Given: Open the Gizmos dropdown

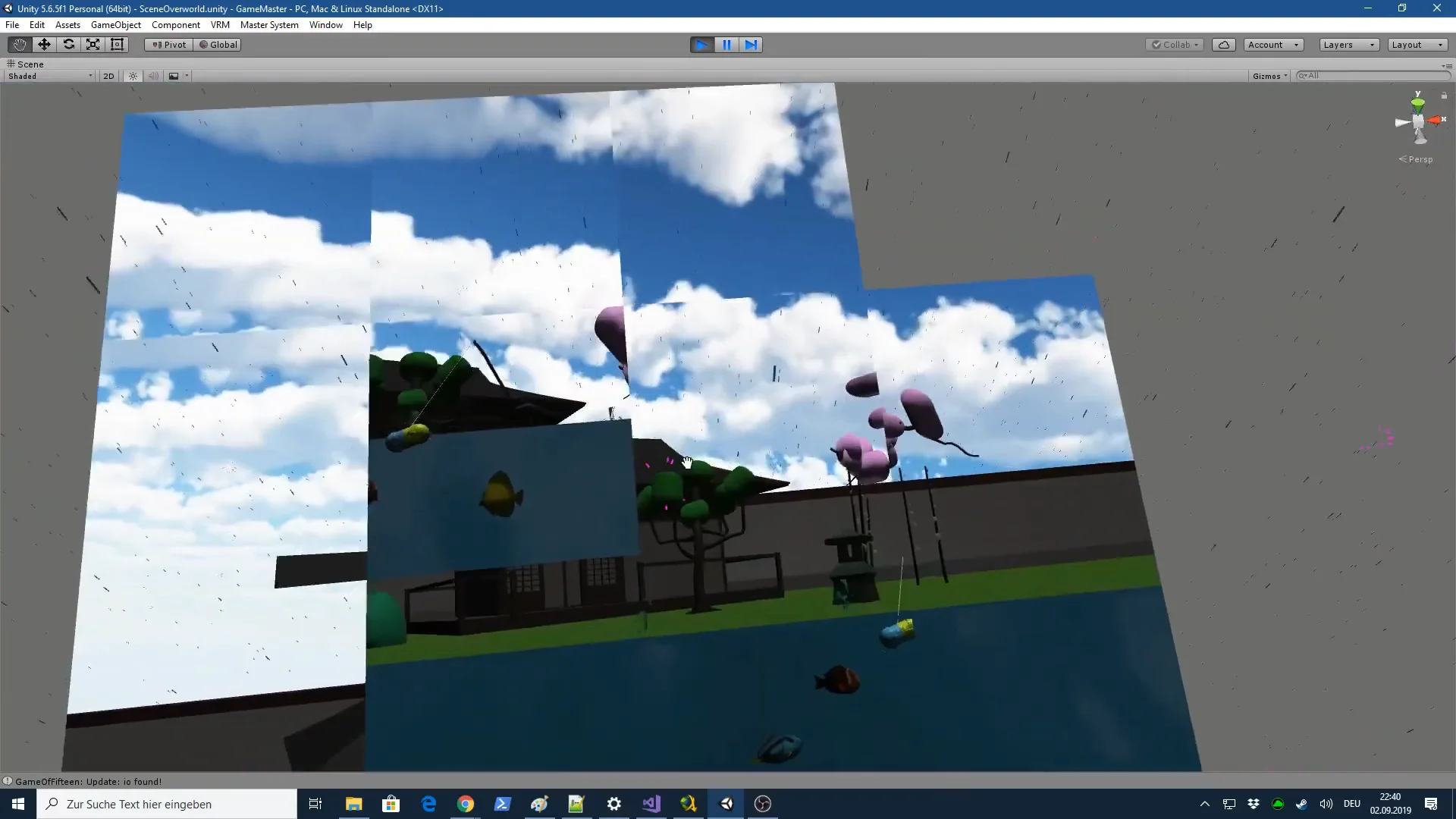Looking at the screenshot, I should point(1269,76).
